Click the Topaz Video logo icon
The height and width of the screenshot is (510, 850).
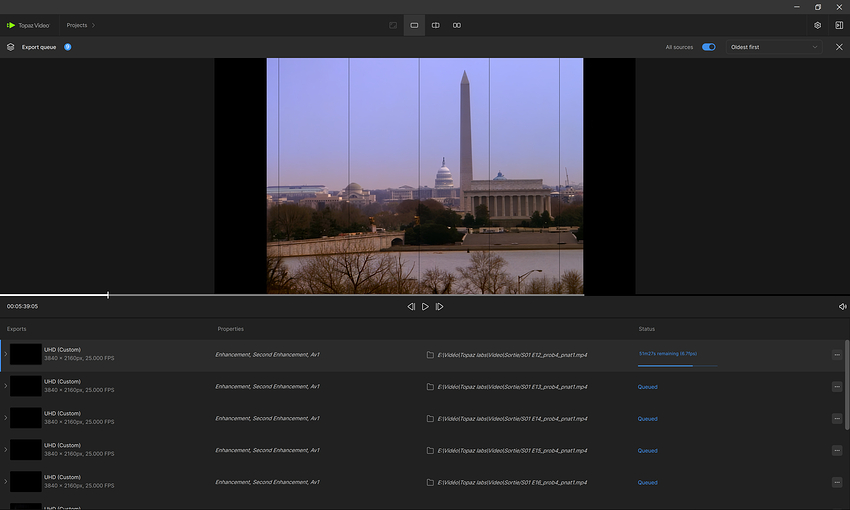pos(11,25)
